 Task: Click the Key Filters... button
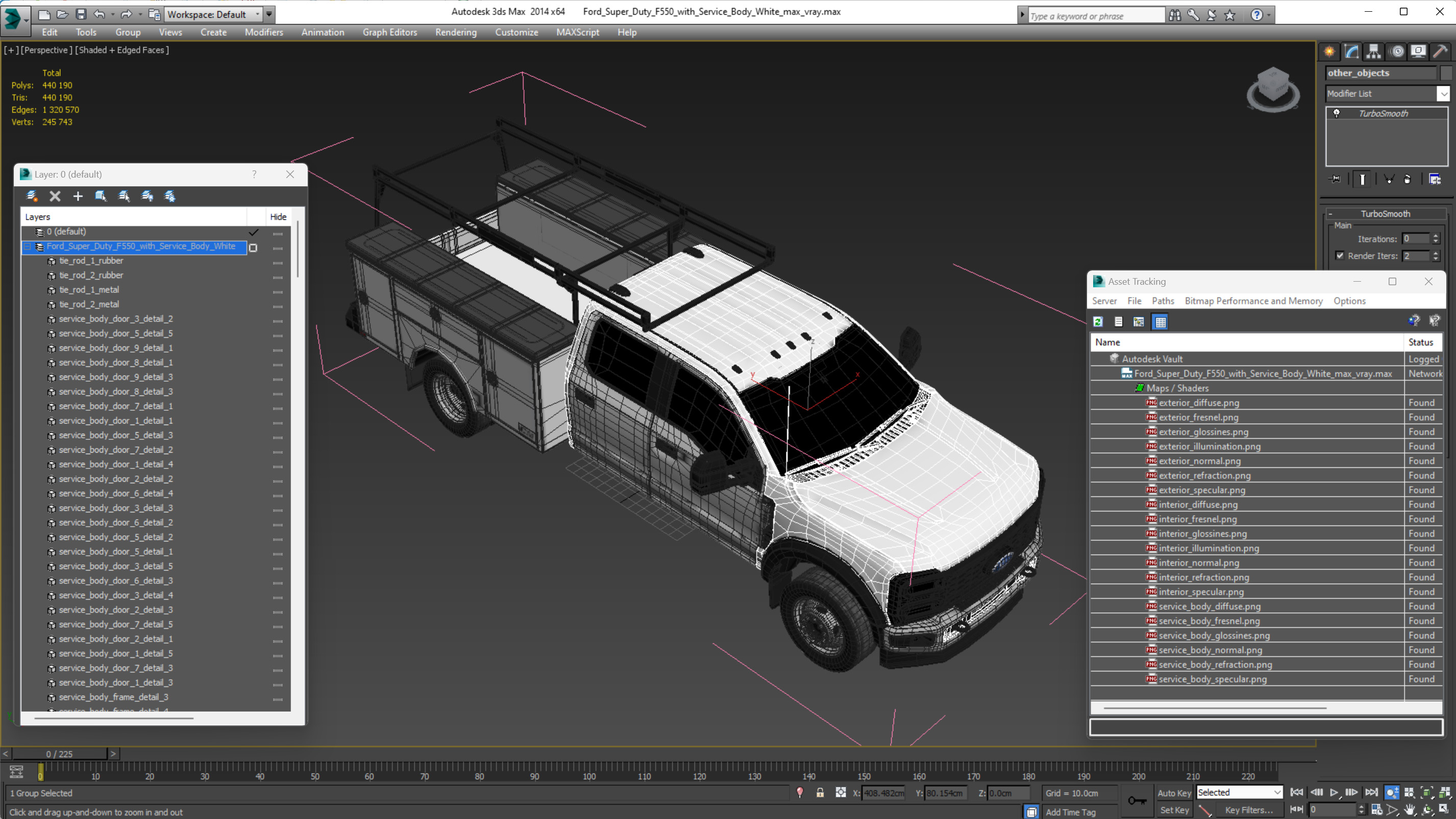tap(1249, 810)
